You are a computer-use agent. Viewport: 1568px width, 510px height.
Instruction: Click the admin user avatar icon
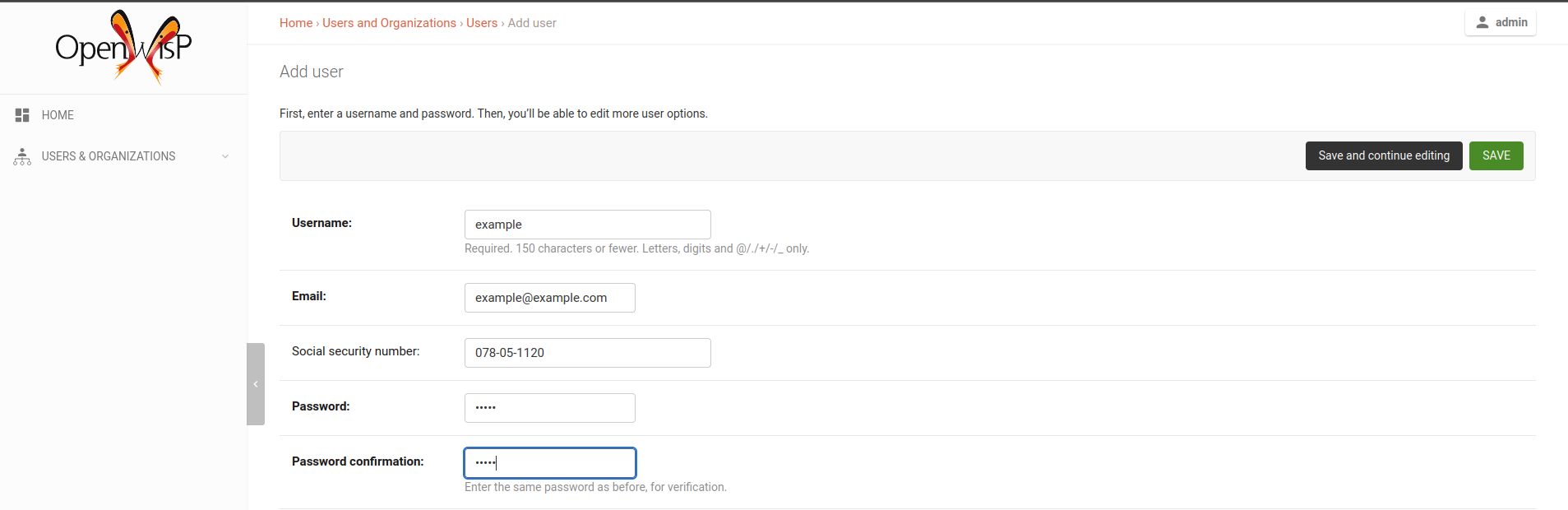pos(1482,22)
